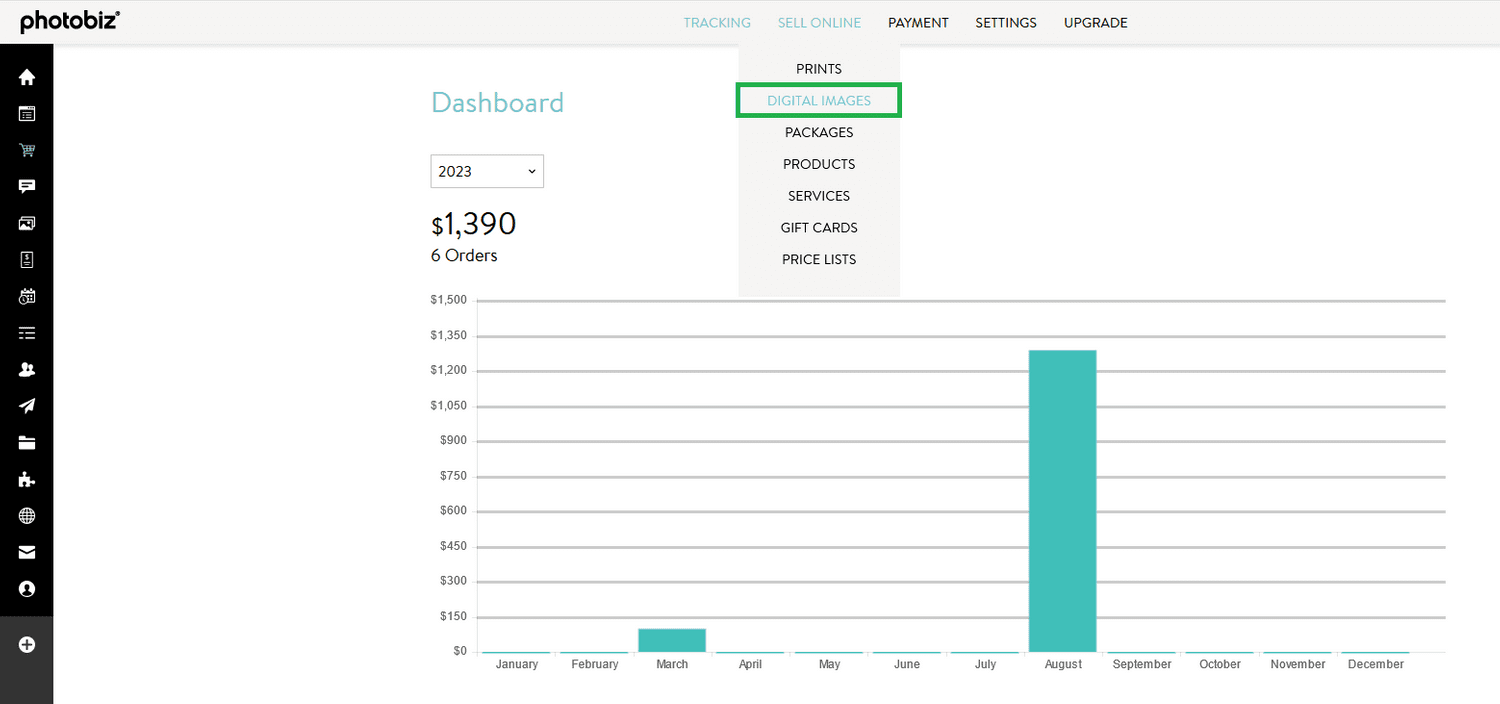Open the image galleries sidebar icon
The width and height of the screenshot is (1500, 704).
coord(27,223)
